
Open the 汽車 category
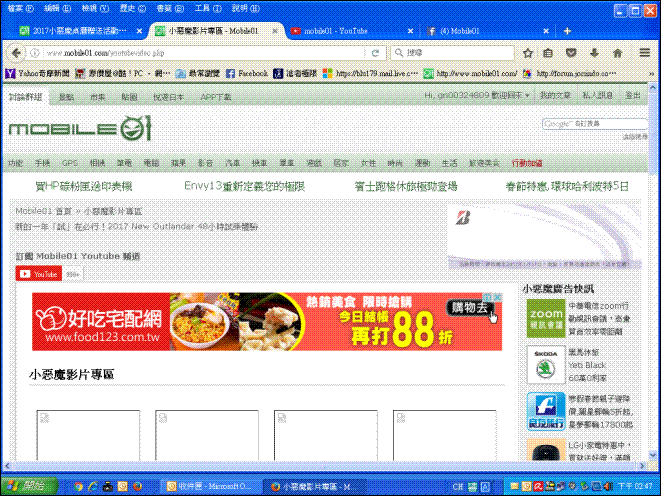click(232, 163)
